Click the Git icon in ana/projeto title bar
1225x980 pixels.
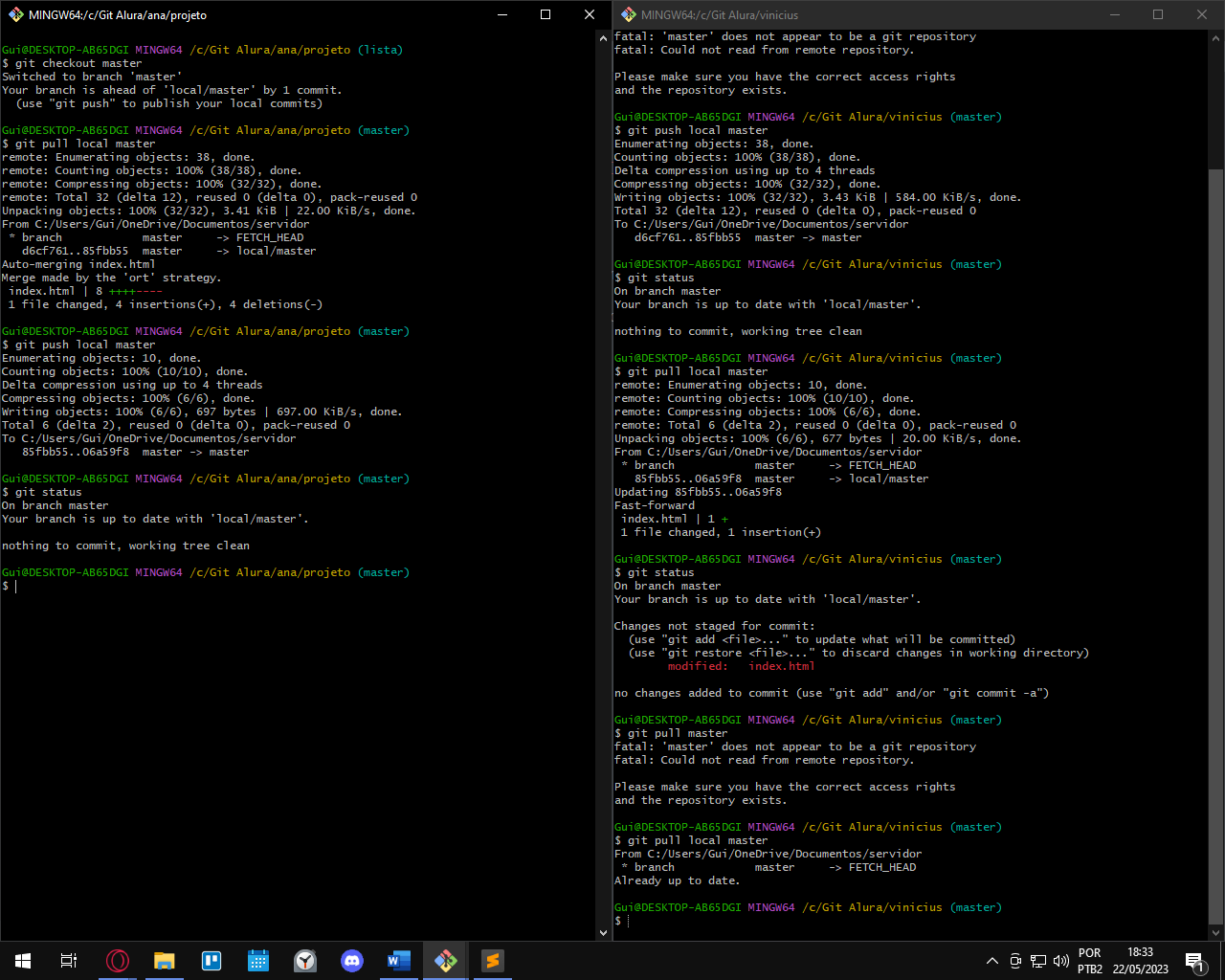[x=15, y=14]
